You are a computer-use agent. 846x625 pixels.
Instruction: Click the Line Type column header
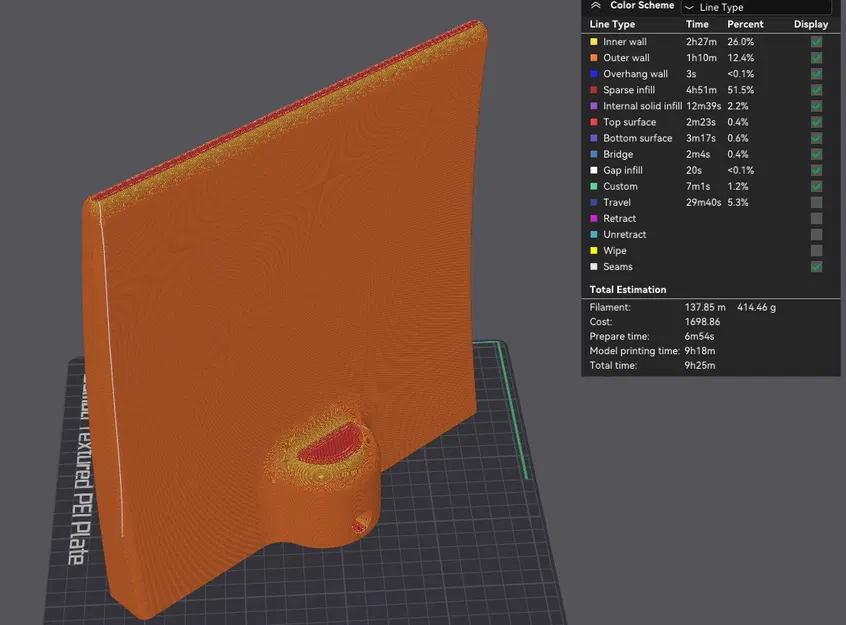click(612, 24)
